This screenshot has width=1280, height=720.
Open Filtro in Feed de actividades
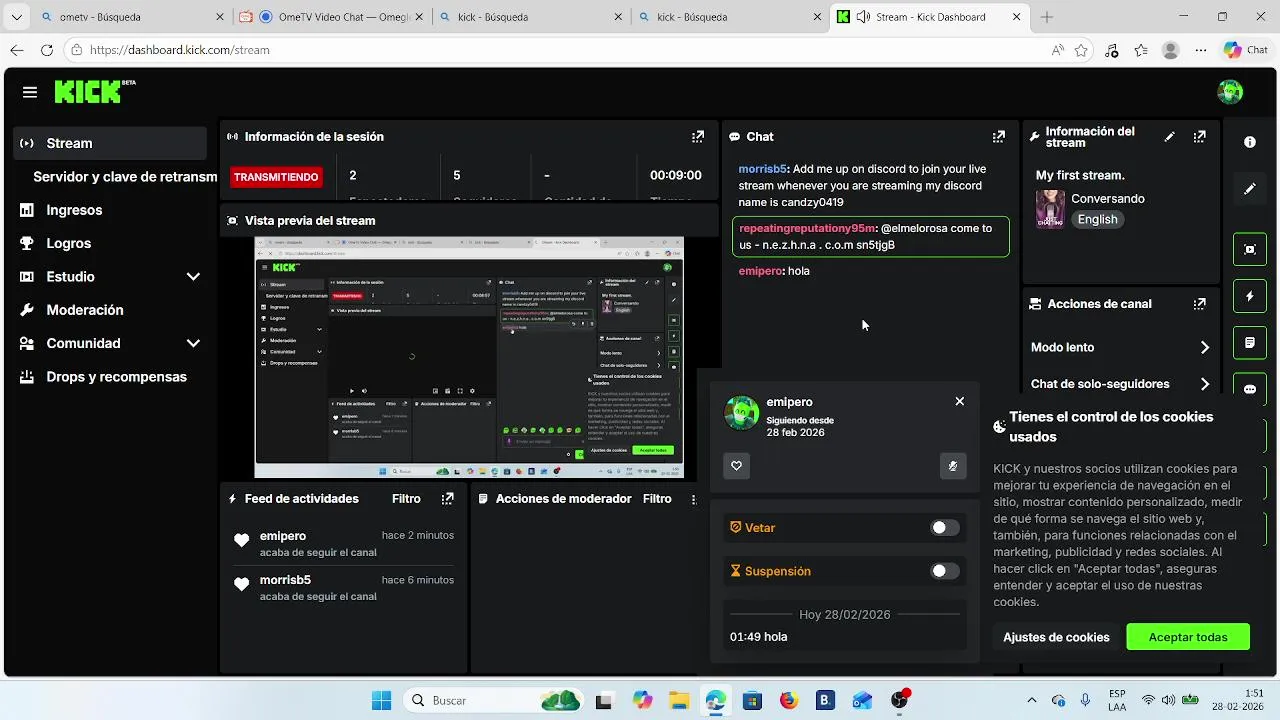coord(406,499)
